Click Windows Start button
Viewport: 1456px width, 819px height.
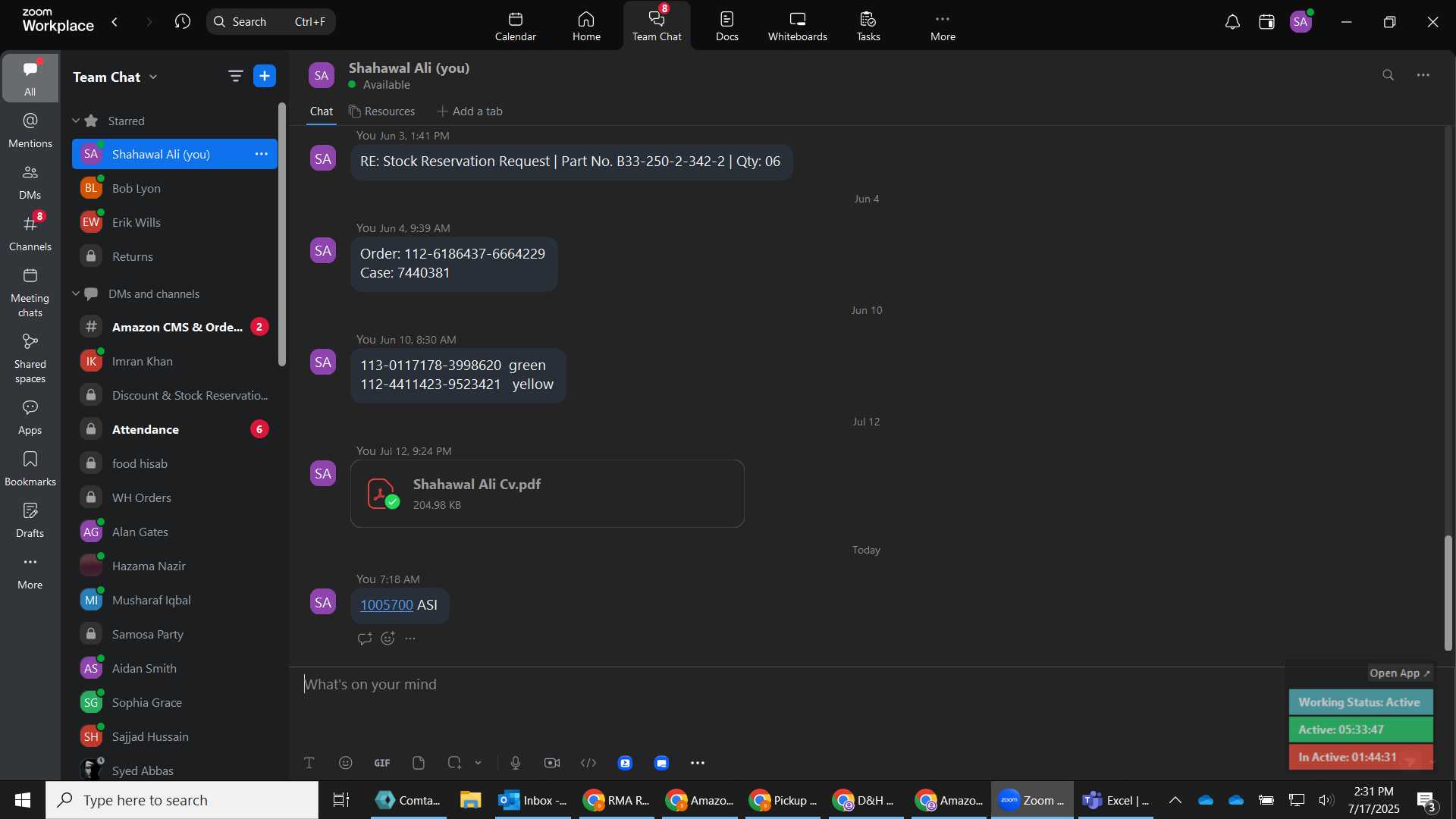point(23,800)
